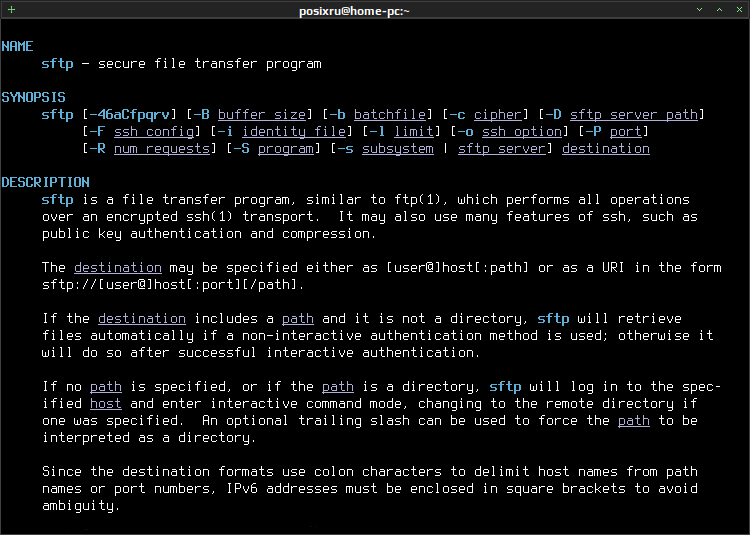750x535 pixels.
Task: Click destination at the end of the synopsis
Action: coord(606,149)
